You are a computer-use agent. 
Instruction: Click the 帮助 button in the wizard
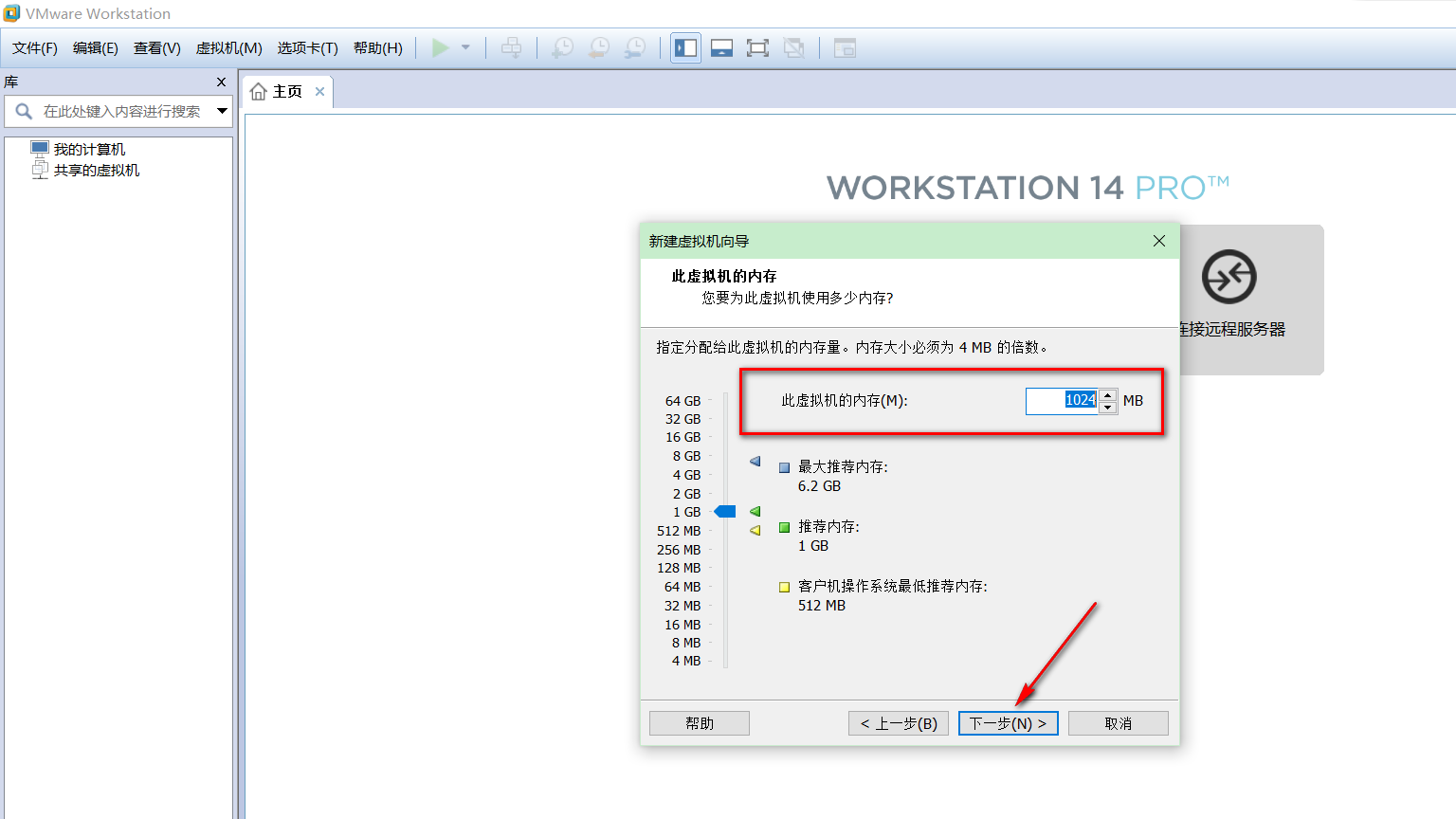click(x=699, y=722)
